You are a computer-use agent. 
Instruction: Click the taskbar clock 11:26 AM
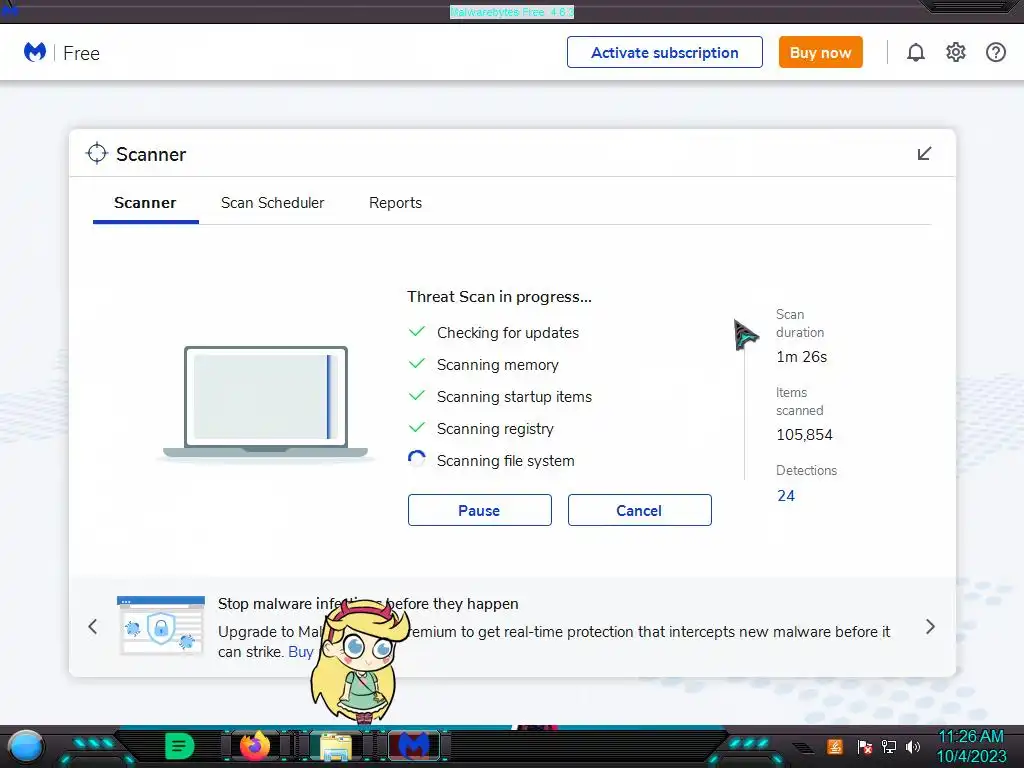pos(971,736)
